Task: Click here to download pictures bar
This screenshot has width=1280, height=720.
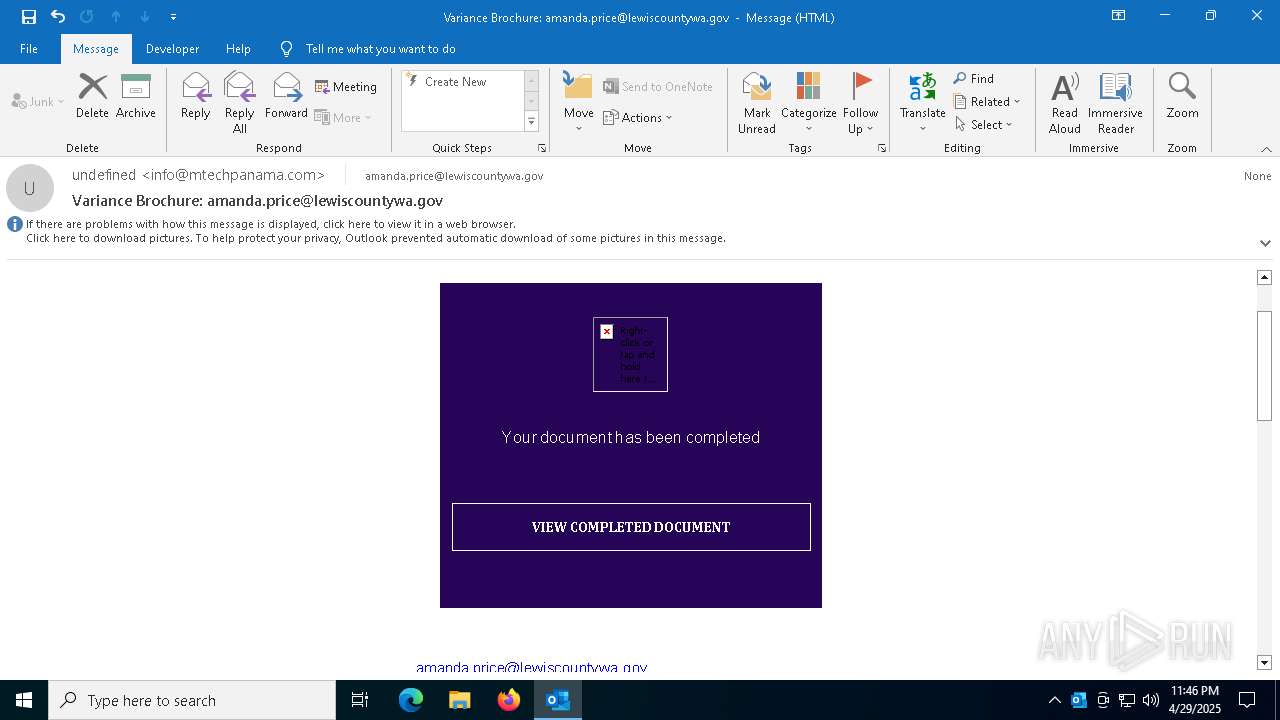Action: pyautogui.click(x=376, y=238)
